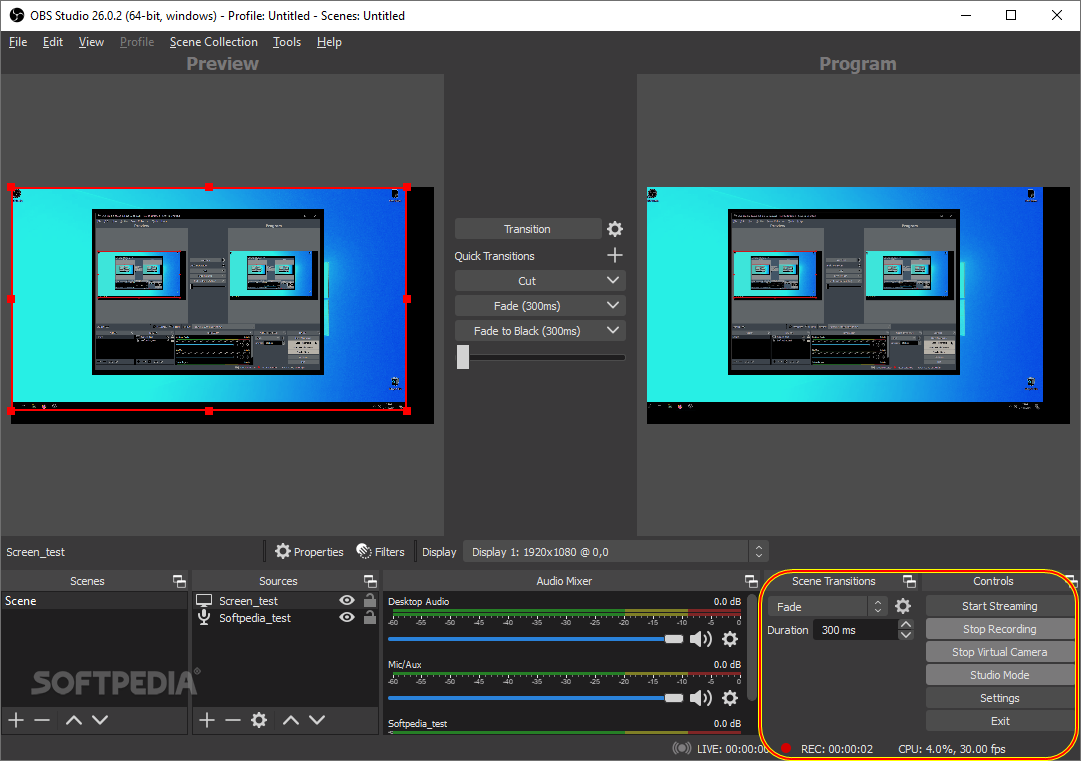Add a new source with the plus icon

coord(206,719)
